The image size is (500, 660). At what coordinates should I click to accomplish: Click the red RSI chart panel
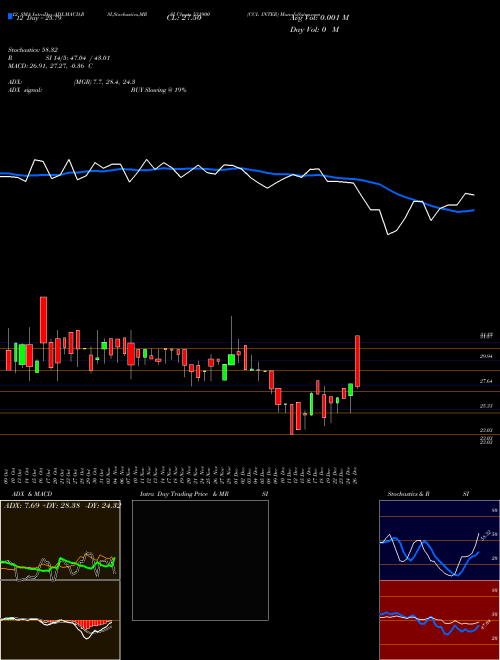point(439,620)
